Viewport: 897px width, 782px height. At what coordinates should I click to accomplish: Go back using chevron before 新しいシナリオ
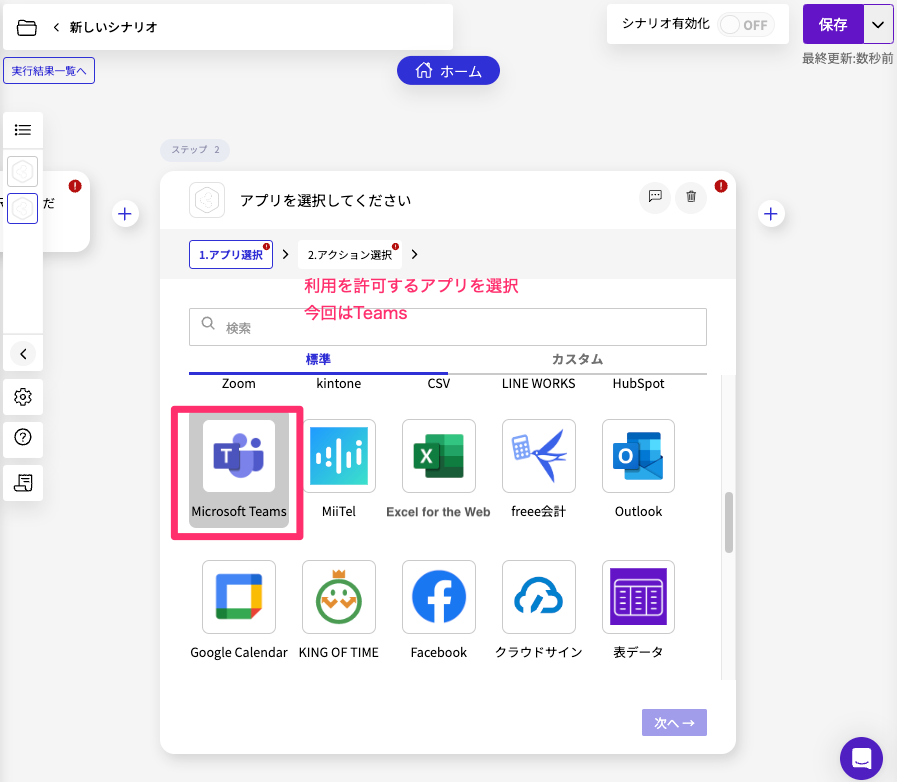56,27
